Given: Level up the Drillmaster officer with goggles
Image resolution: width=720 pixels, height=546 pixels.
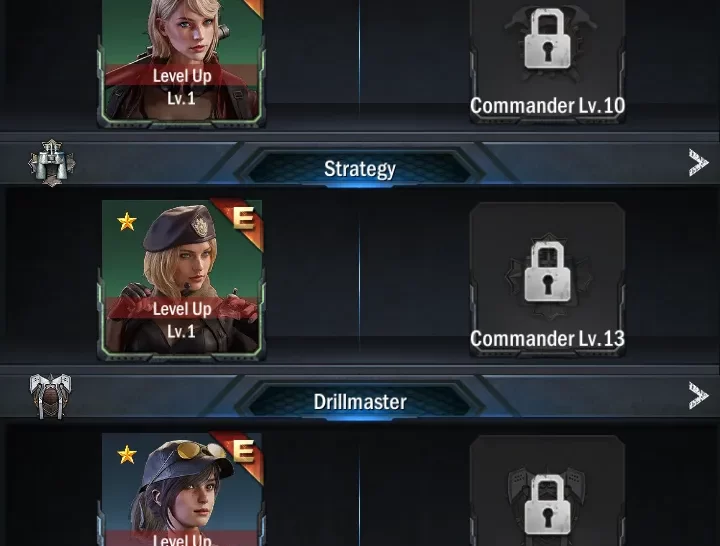Looking at the screenshot, I should (x=182, y=540).
